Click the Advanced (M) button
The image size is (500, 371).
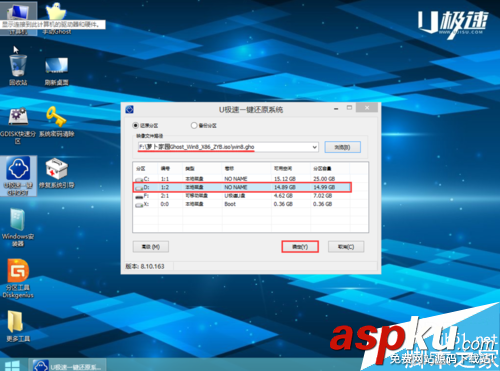coord(151,247)
